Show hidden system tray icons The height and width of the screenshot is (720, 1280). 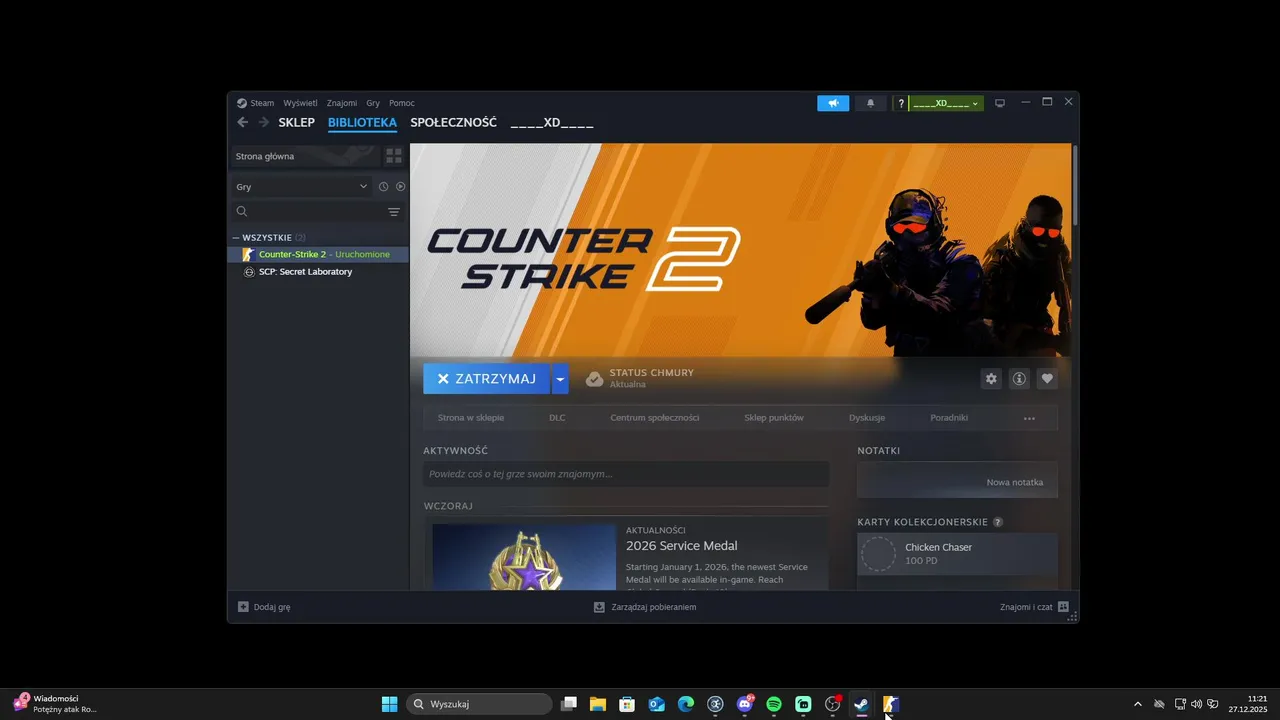[x=1137, y=704]
